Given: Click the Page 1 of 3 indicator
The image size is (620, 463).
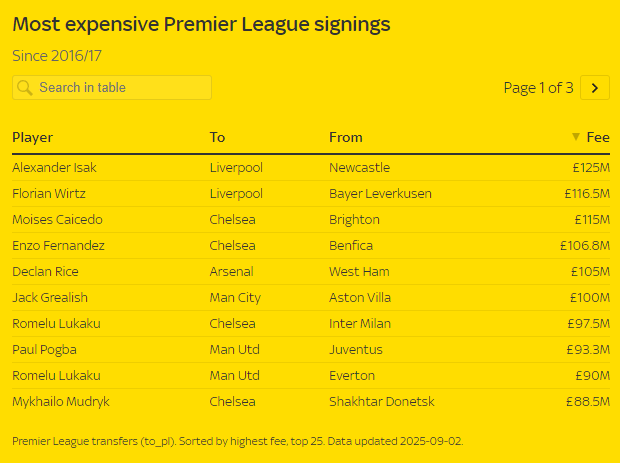Looking at the screenshot, I should click(538, 88).
